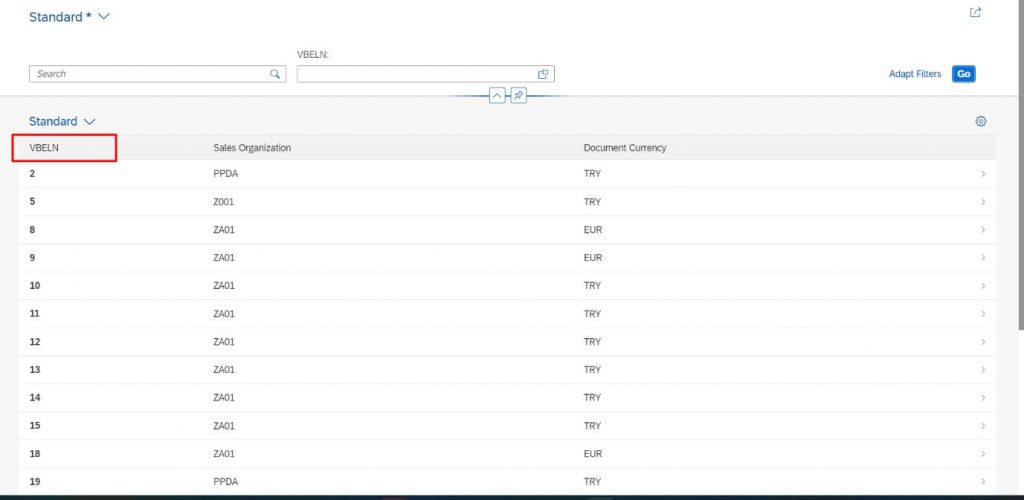Select VBELN cell 19
The width and height of the screenshot is (1024, 500).
(35, 482)
